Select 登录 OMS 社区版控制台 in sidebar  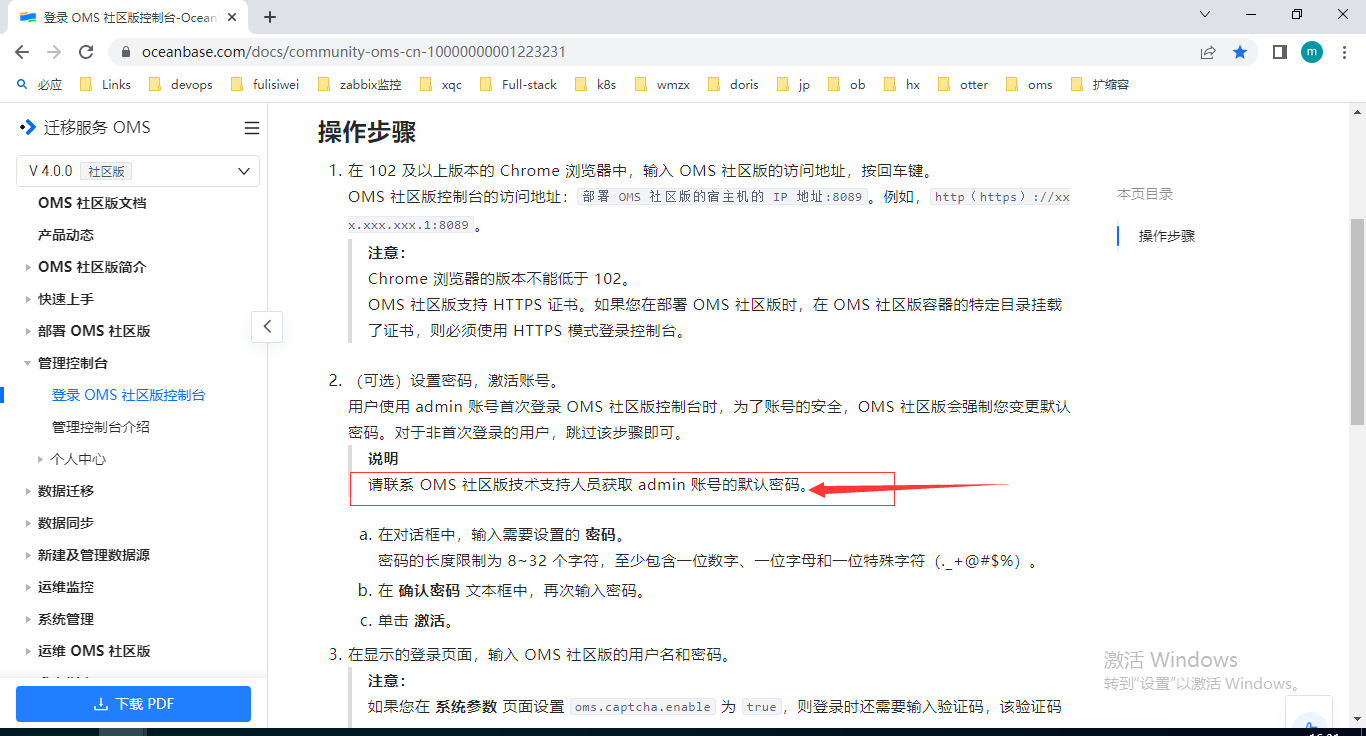pyautogui.click(x=129, y=395)
